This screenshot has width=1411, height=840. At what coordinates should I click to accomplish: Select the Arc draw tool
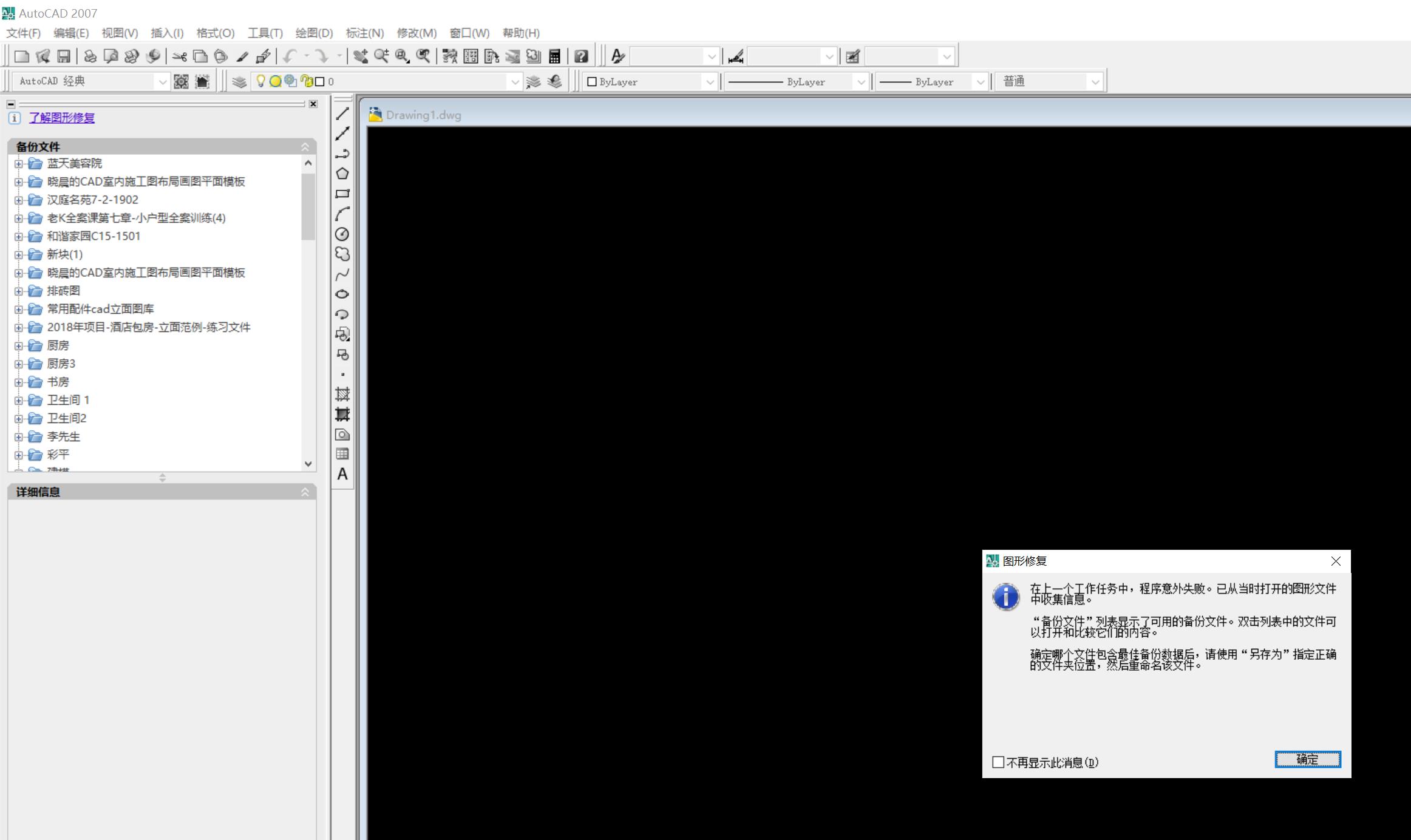pos(342,214)
